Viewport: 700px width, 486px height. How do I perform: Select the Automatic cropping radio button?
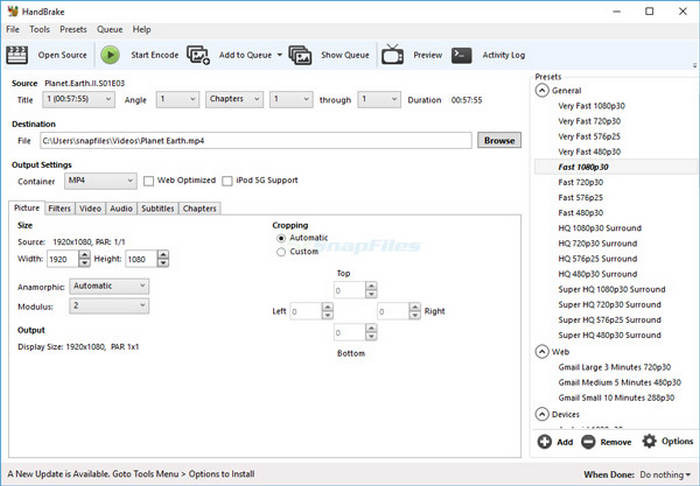(x=281, y=238)
